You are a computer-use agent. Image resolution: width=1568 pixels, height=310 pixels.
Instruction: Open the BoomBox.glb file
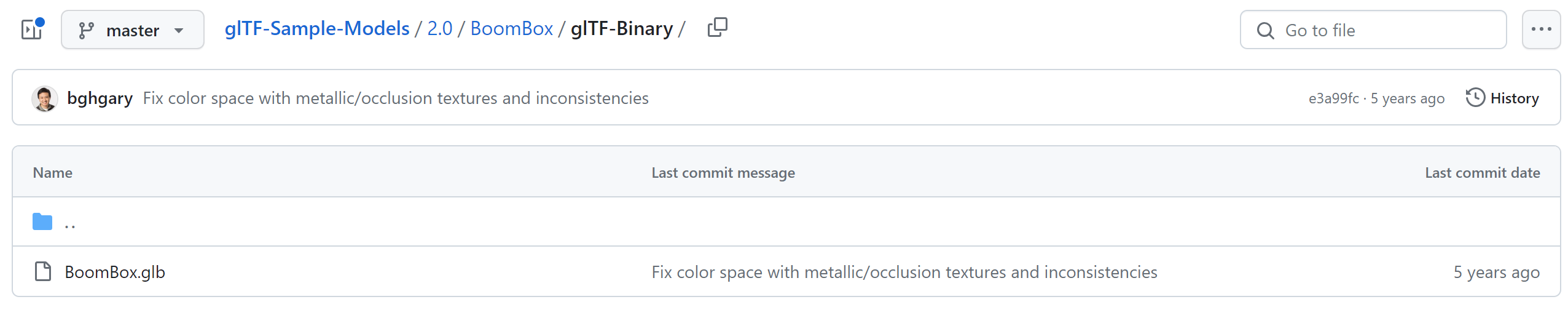tap(115, 272)
